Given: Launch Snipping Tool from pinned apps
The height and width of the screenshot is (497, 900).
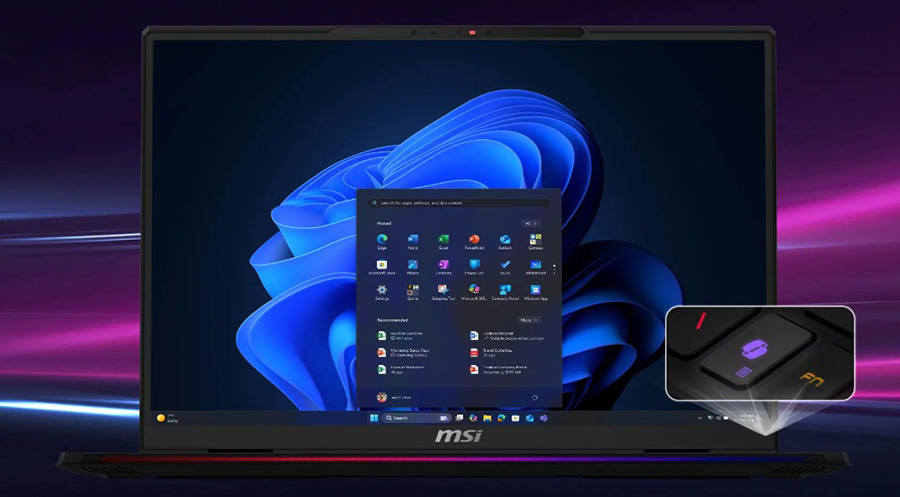Looking at the screenshot, I should coord(443,293).
